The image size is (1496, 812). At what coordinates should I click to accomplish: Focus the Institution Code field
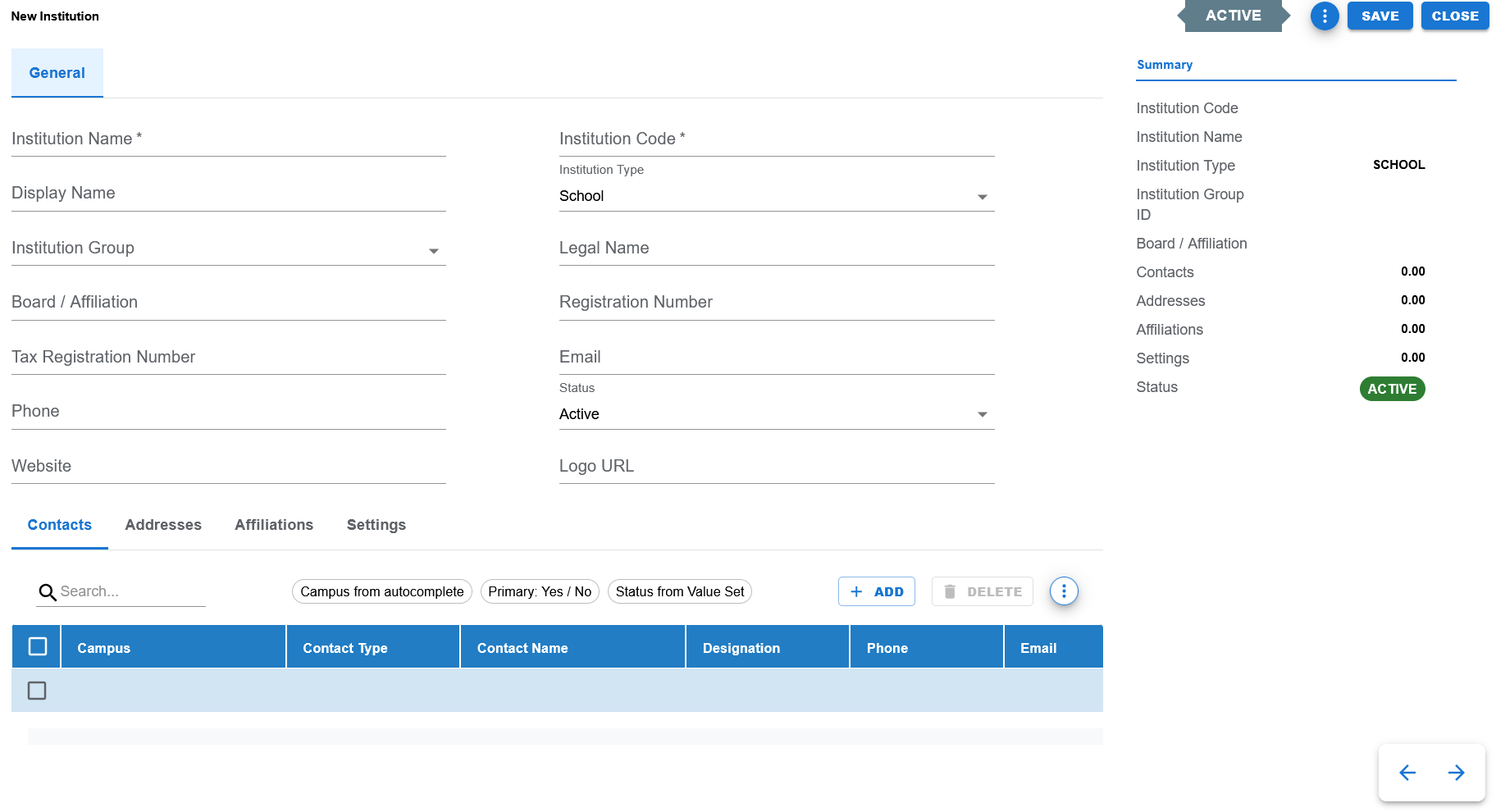[x=777, y=139]
